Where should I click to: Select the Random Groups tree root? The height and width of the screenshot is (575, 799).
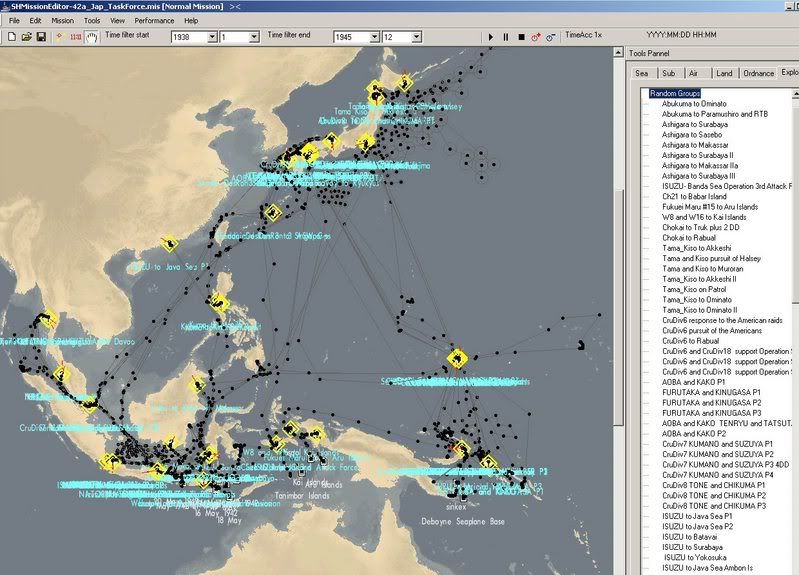[675, 93]
